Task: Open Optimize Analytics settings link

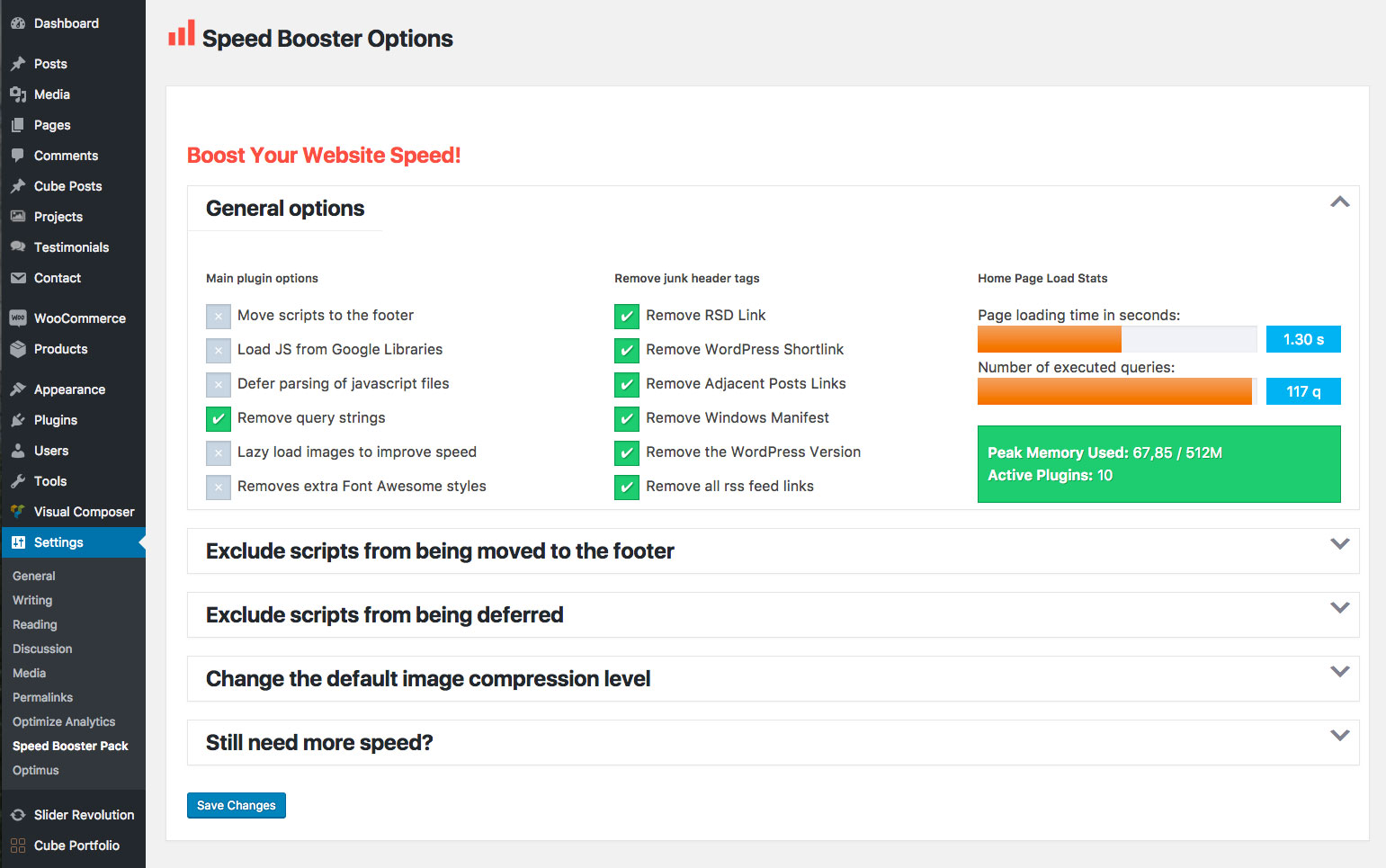Action: tap(64, 721)
